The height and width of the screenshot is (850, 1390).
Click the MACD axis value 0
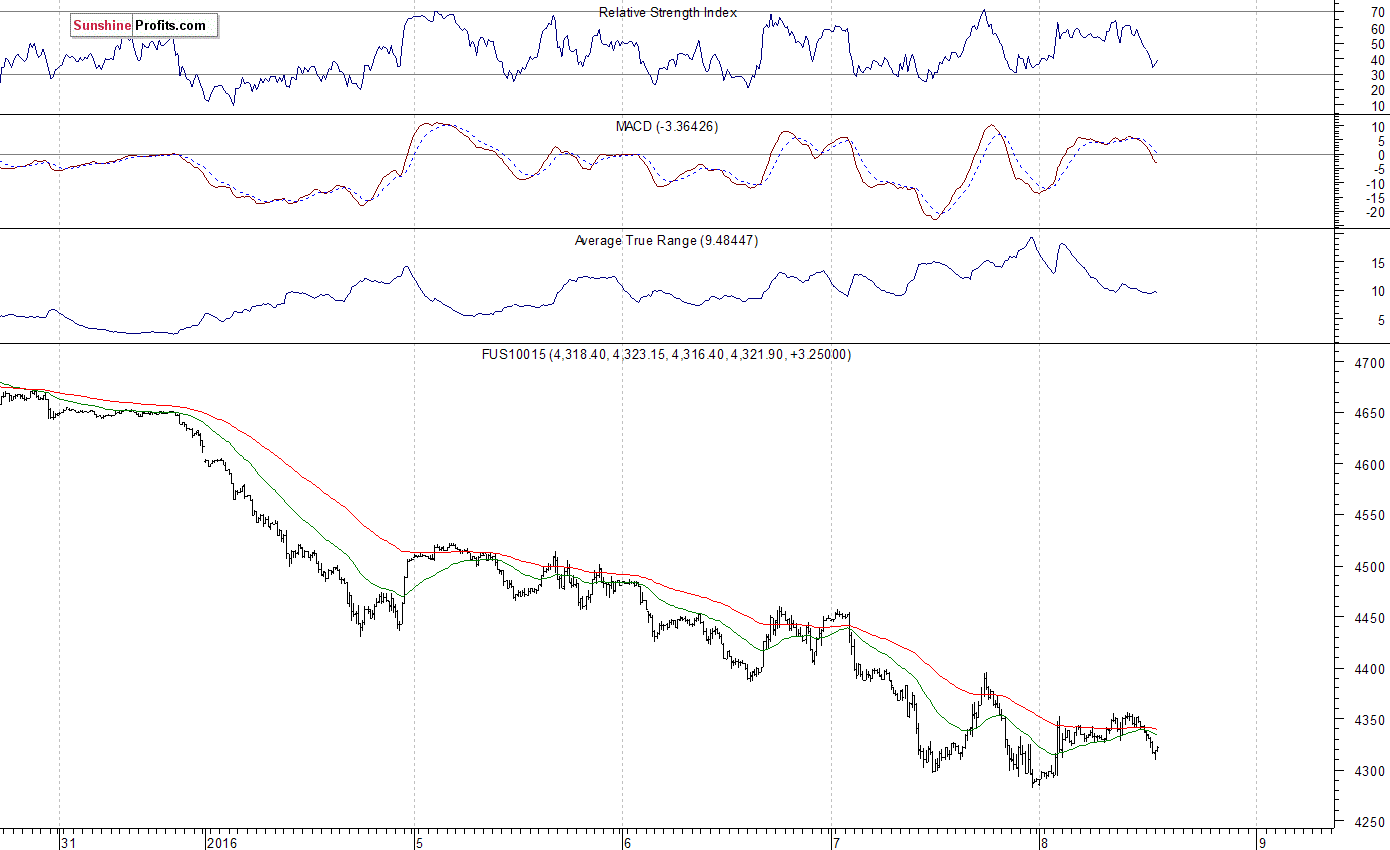tap(1382, 155)
